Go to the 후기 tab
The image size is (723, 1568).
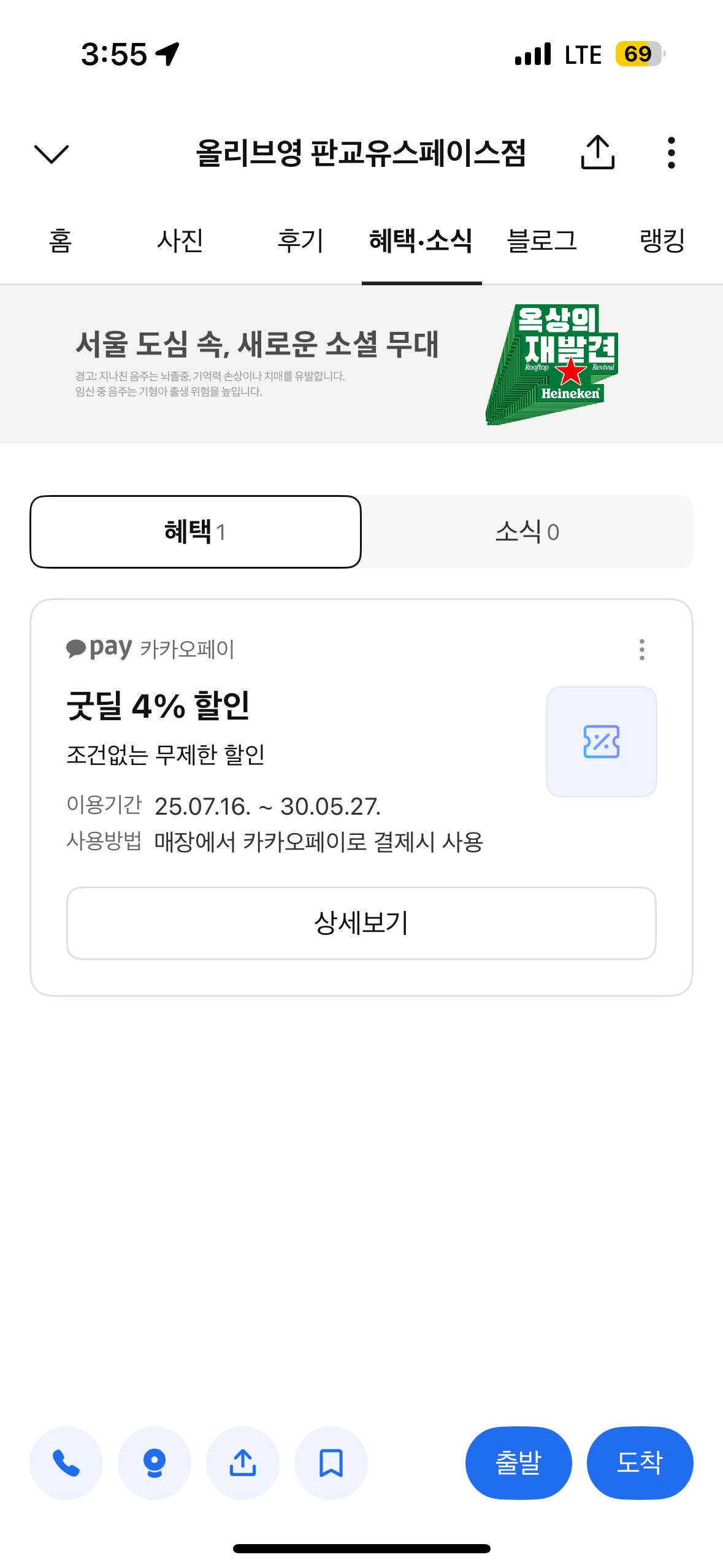point(300,240)
